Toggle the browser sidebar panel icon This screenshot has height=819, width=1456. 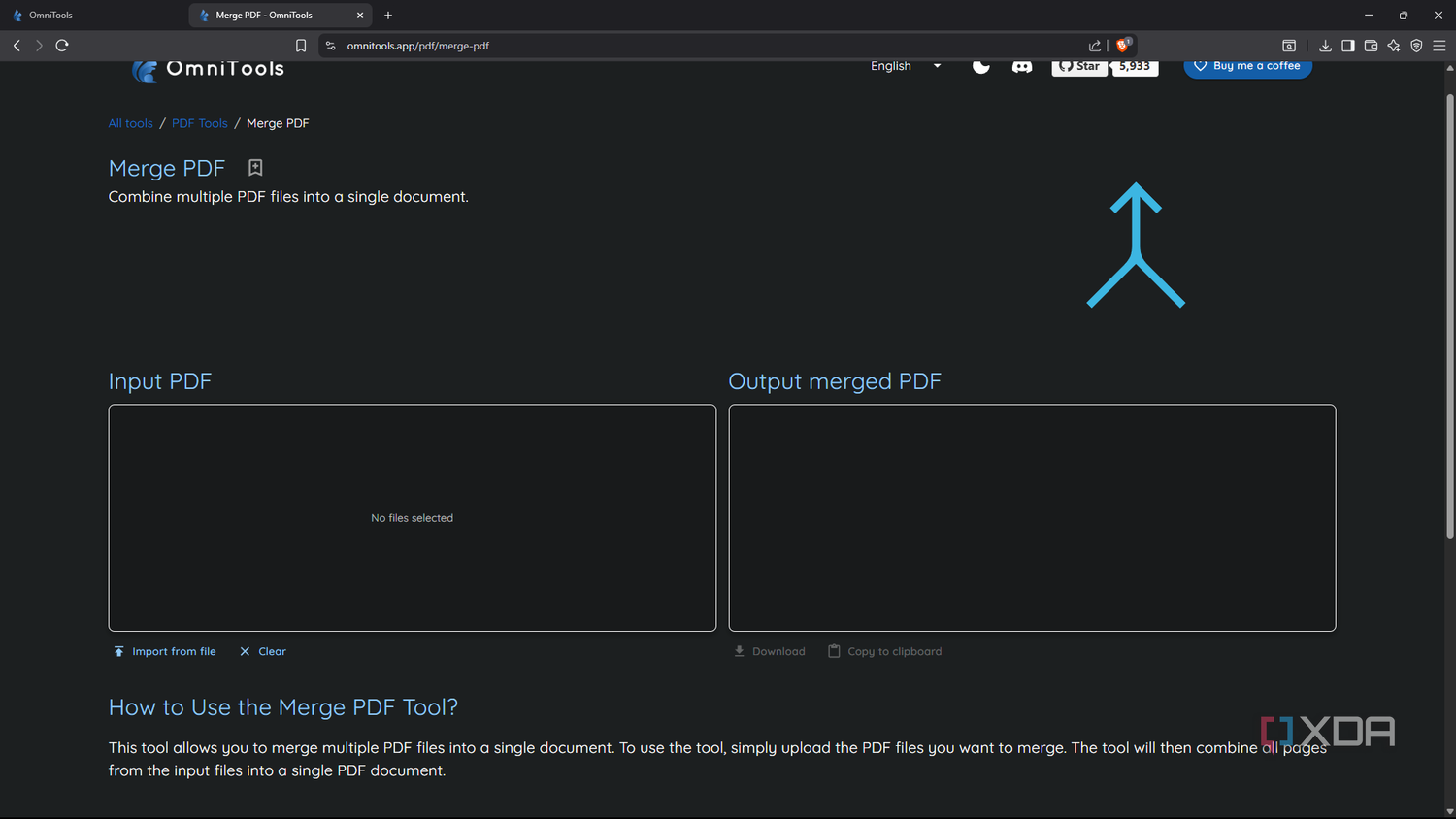(x=1348, y=46)
